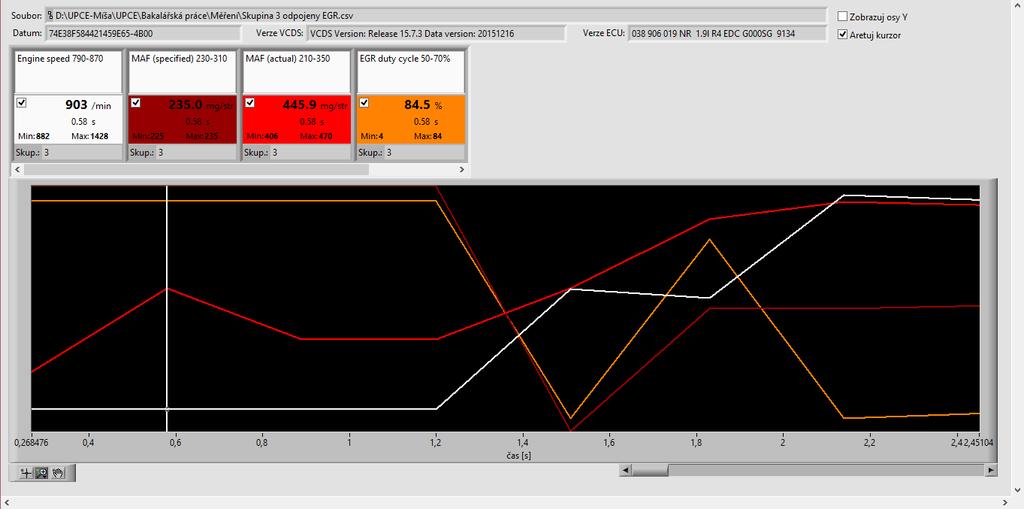1024x509 pixels.
Task: Click the Min:4 EGR duty readout
Action: click(372, 136)
